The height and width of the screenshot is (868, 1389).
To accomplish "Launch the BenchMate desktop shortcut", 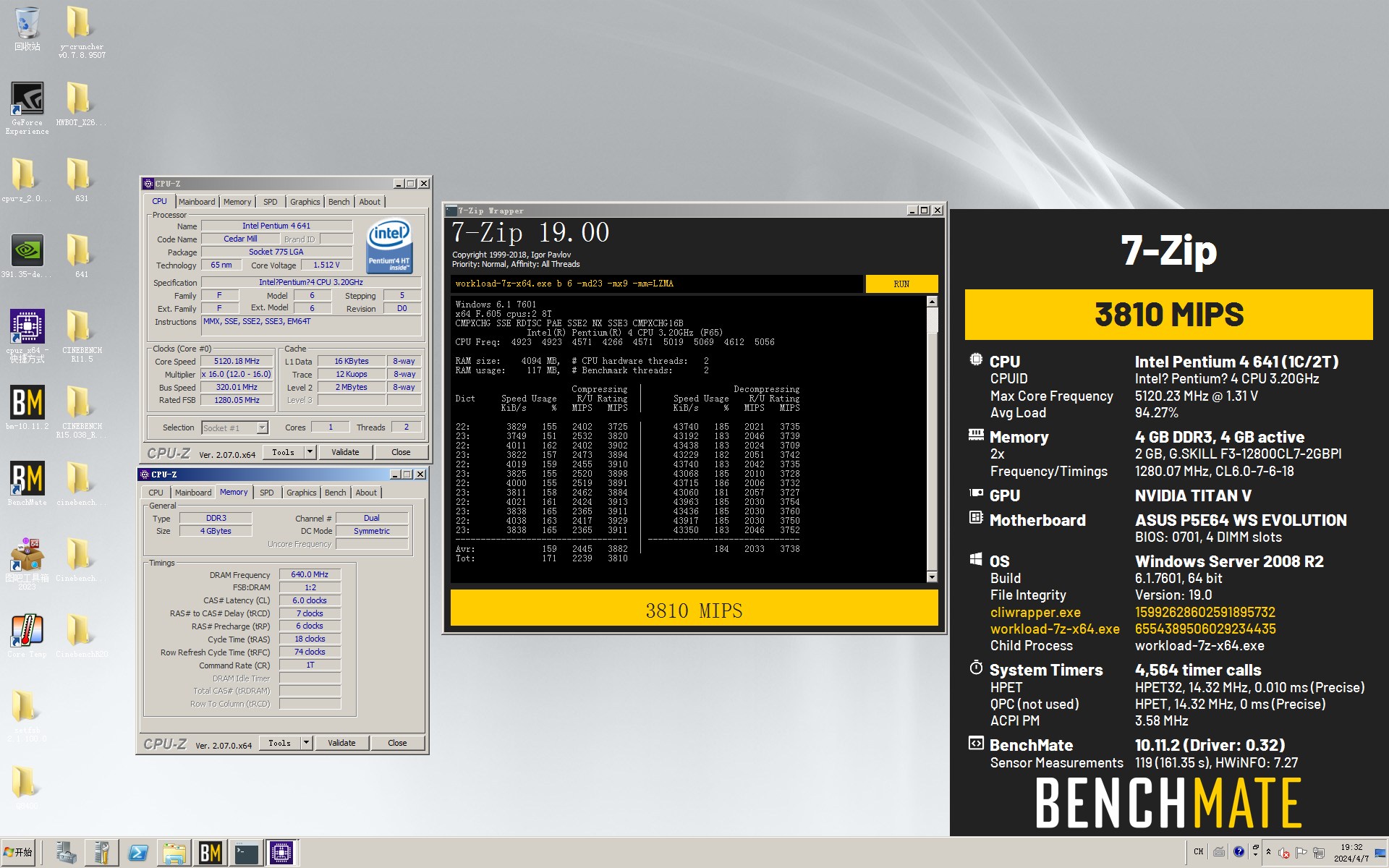I will coord(27,483).
